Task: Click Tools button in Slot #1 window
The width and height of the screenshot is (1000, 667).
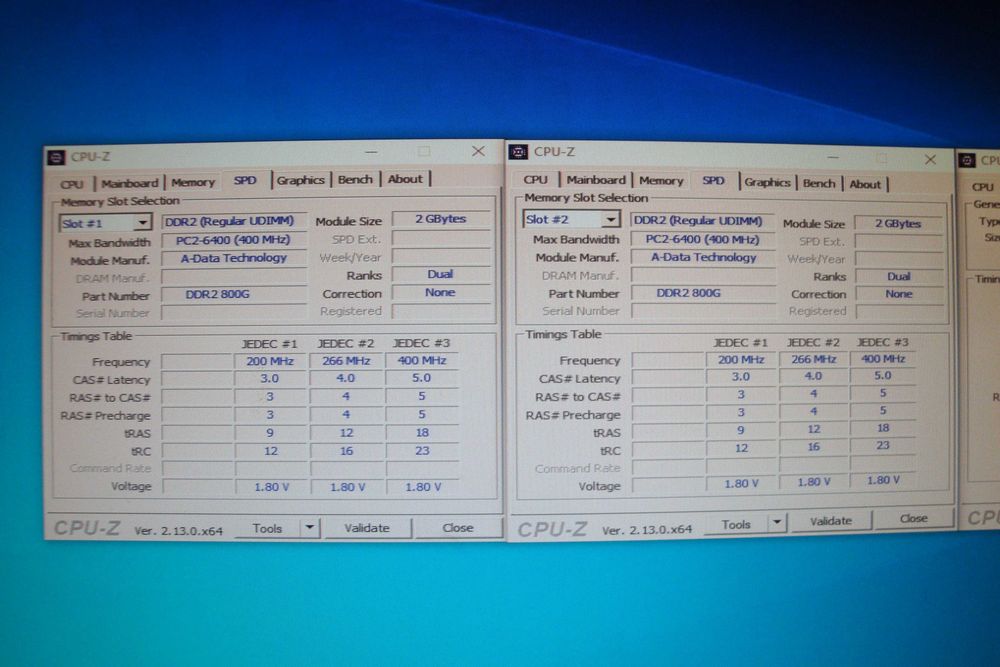Action: pyautogui.click(x=267, y=528)
